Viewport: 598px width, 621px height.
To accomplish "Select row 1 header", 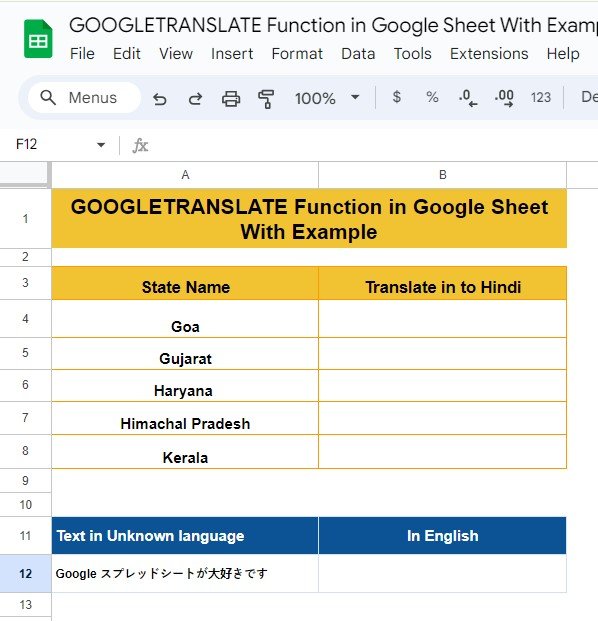I will (x=25, y=218).
